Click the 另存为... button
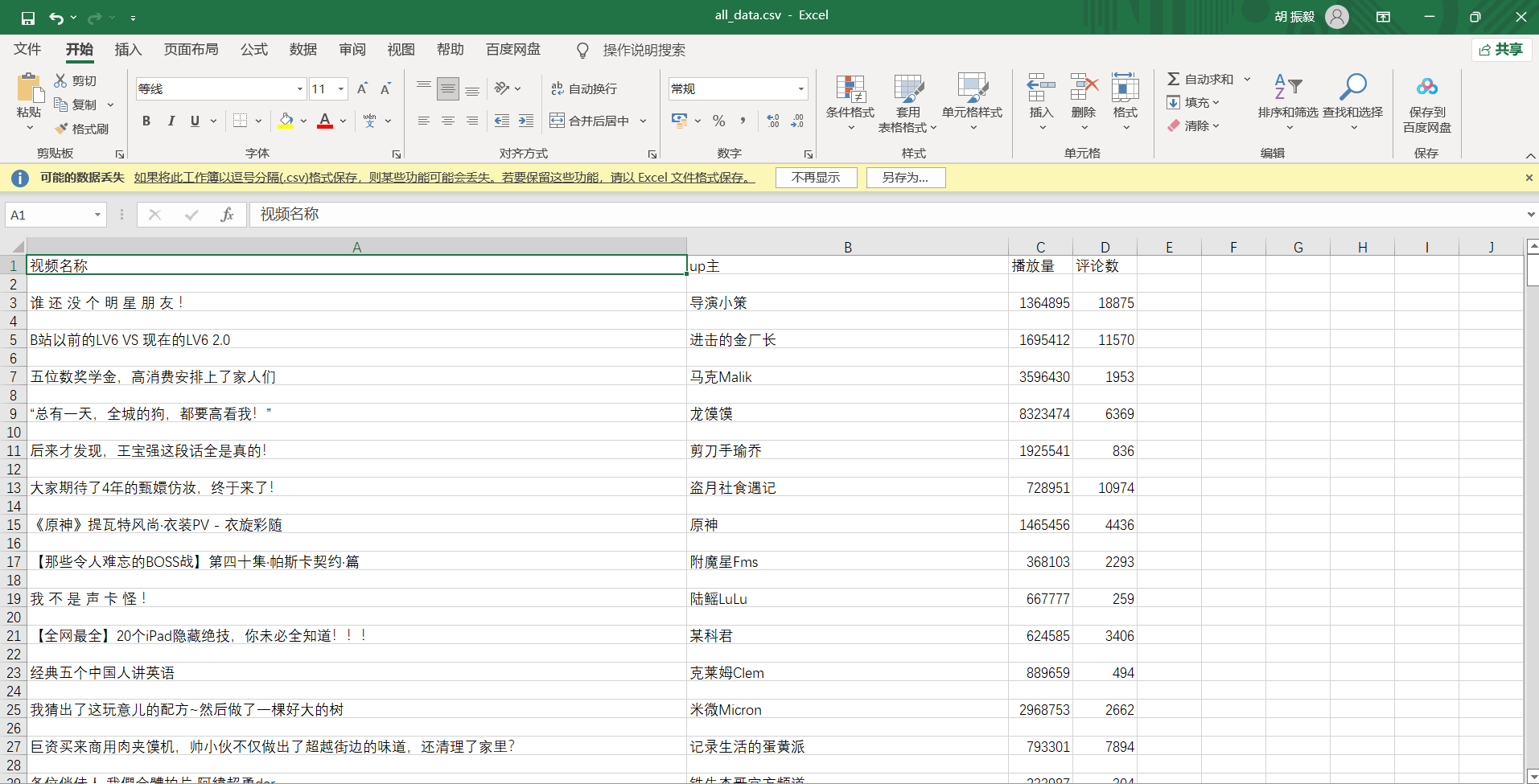Image resolution: width=1539 pixels, height=784 pixels. pyautogui.click(x=905, y=178)
